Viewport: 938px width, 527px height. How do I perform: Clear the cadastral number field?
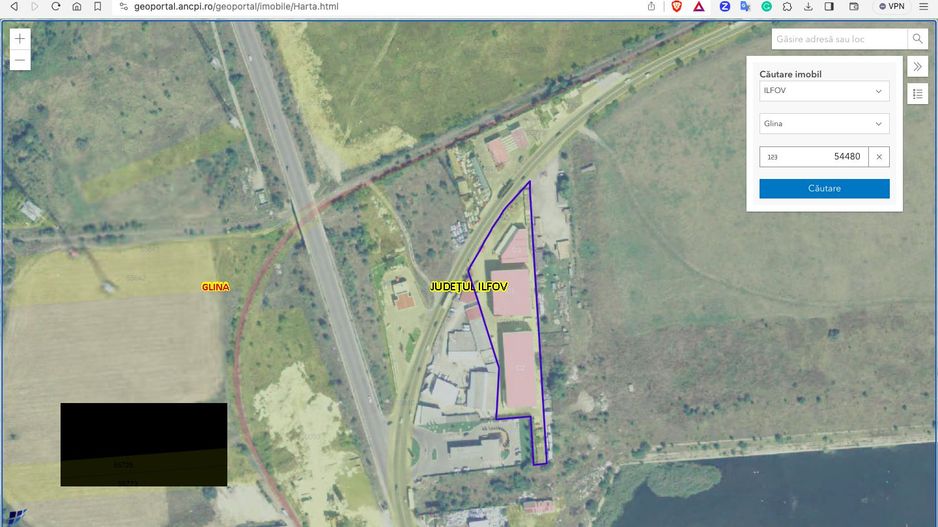pyautogui.click(x=879, y=157)
